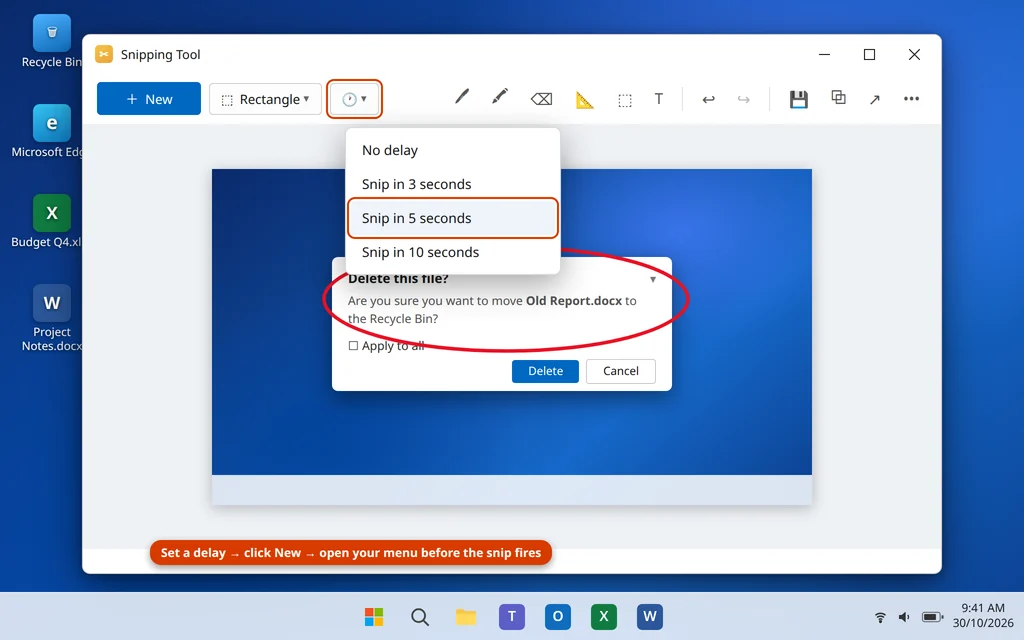Open Recycle Bin desktop icon
This screenshot has height=640, width=1024.
tap(52, 41)
